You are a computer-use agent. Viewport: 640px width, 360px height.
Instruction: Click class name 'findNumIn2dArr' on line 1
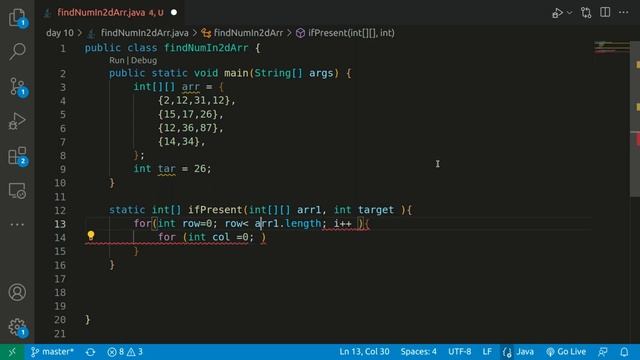coord(206,48)
